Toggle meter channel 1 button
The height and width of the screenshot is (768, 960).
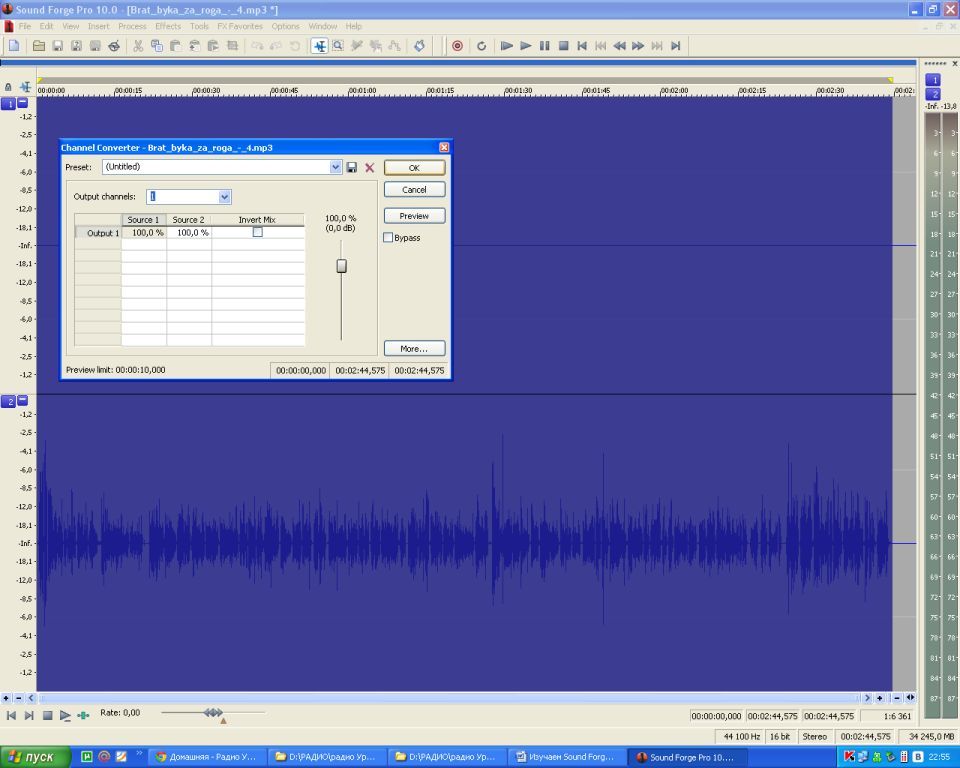[933, 80]
